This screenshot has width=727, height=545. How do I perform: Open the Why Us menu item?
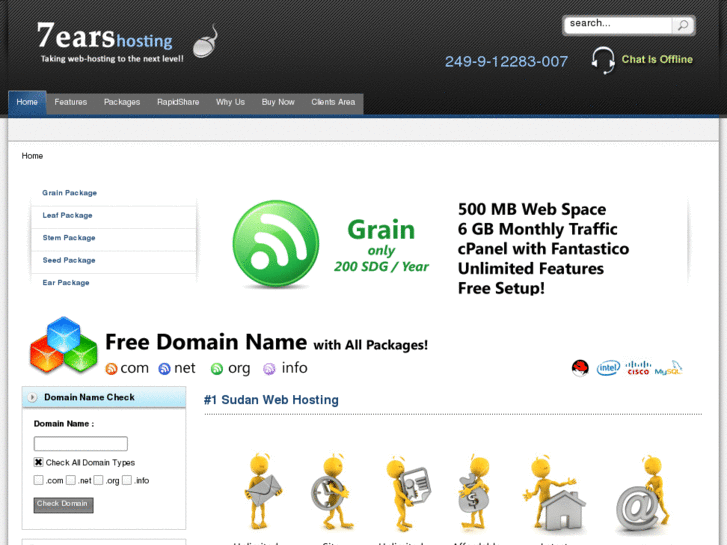pos(230,102)
